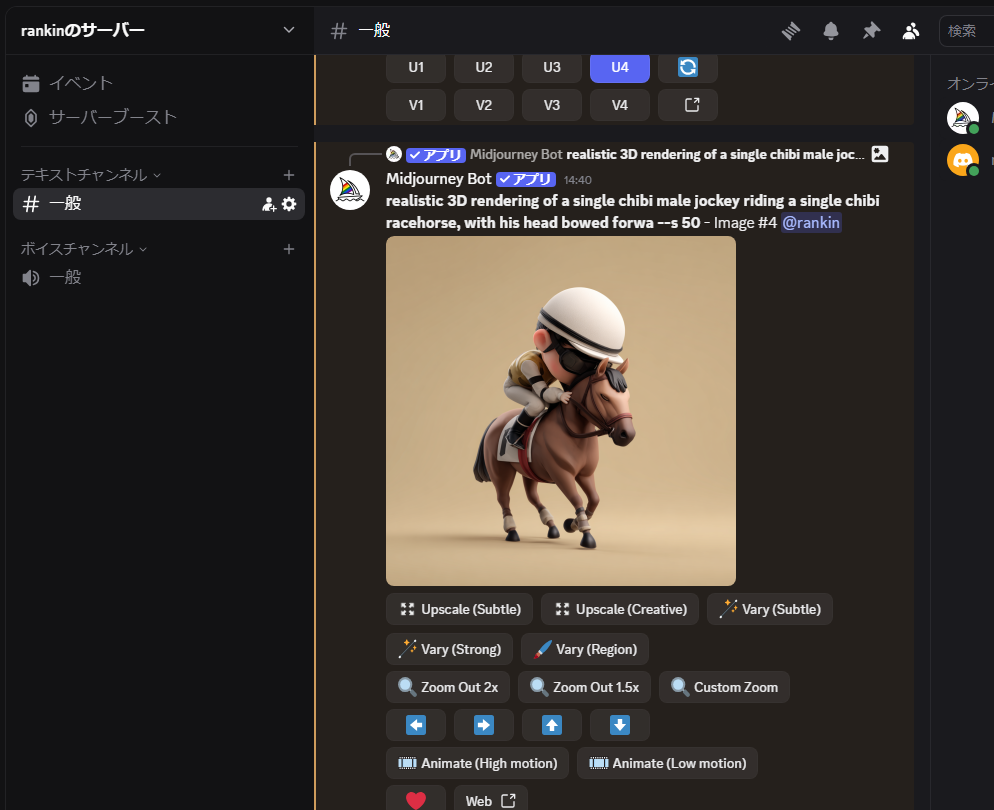The width and height of the screenshot is (994, 810).
Task: Show pinned messages with pin icon
Action: [x=871, y=31]
